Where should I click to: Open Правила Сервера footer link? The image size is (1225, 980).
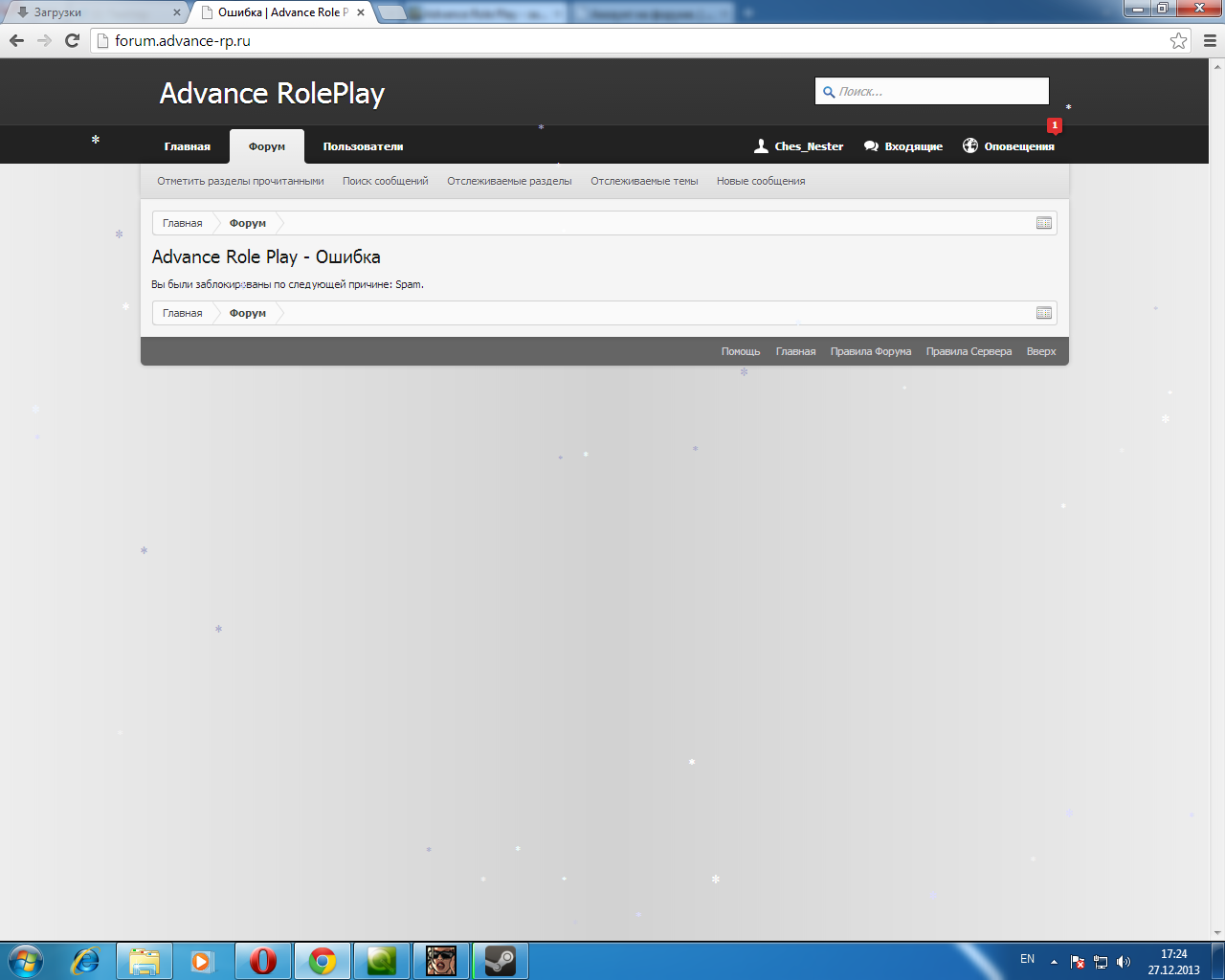pyautogui.click(x=969, y=351)
